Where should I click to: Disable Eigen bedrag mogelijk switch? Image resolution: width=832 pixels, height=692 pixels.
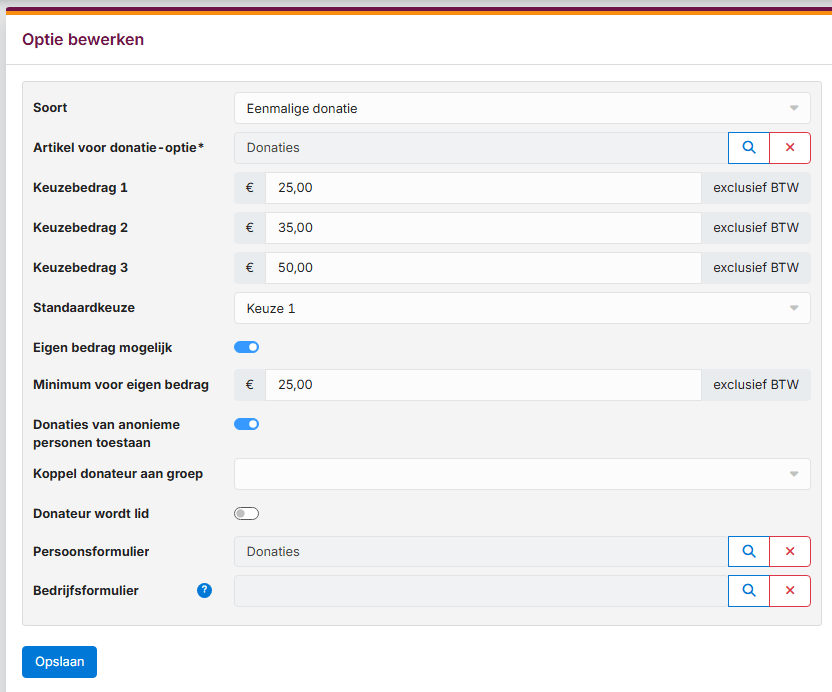[246, 347]
